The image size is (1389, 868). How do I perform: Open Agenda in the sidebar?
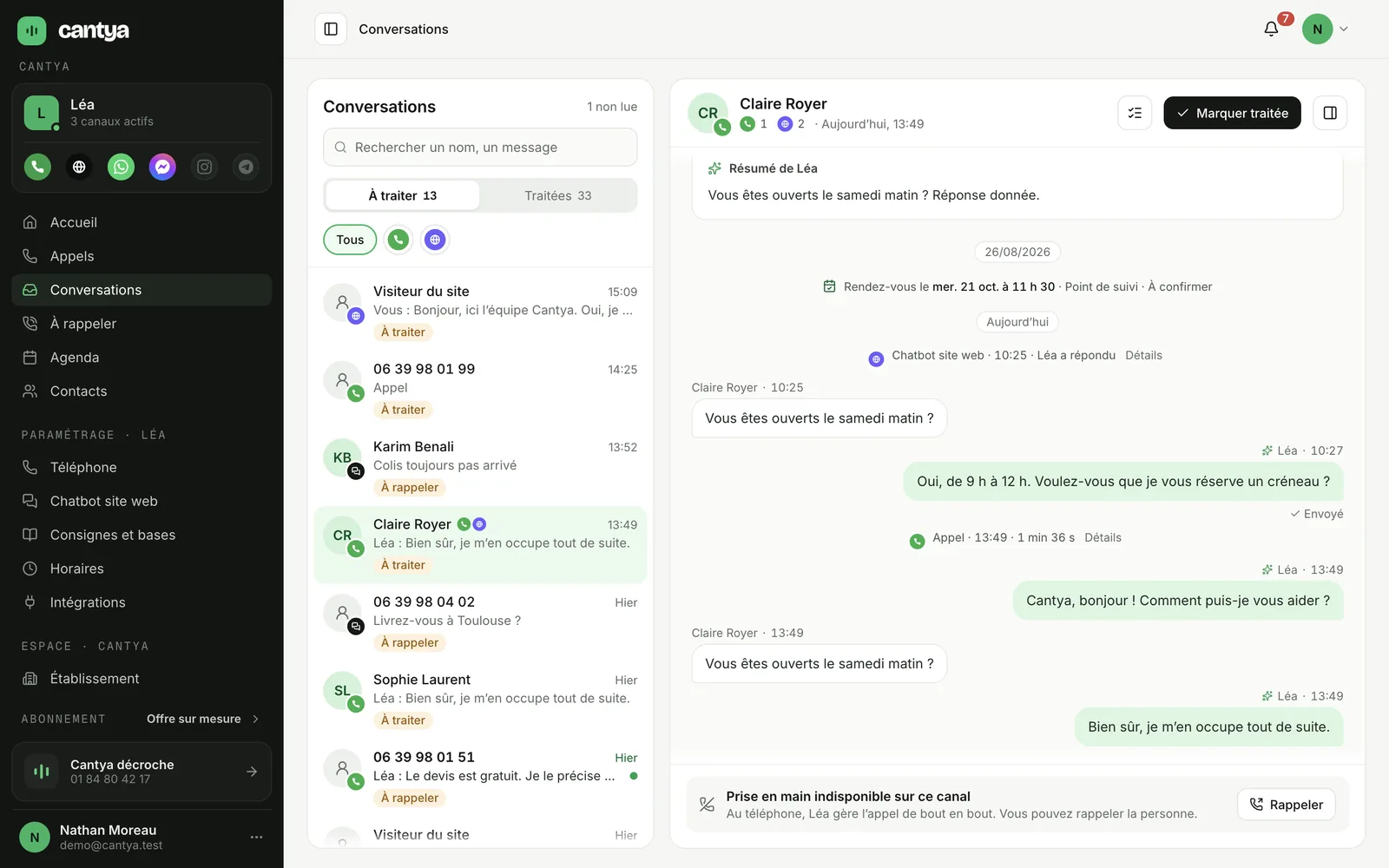[x=142, y=358]
